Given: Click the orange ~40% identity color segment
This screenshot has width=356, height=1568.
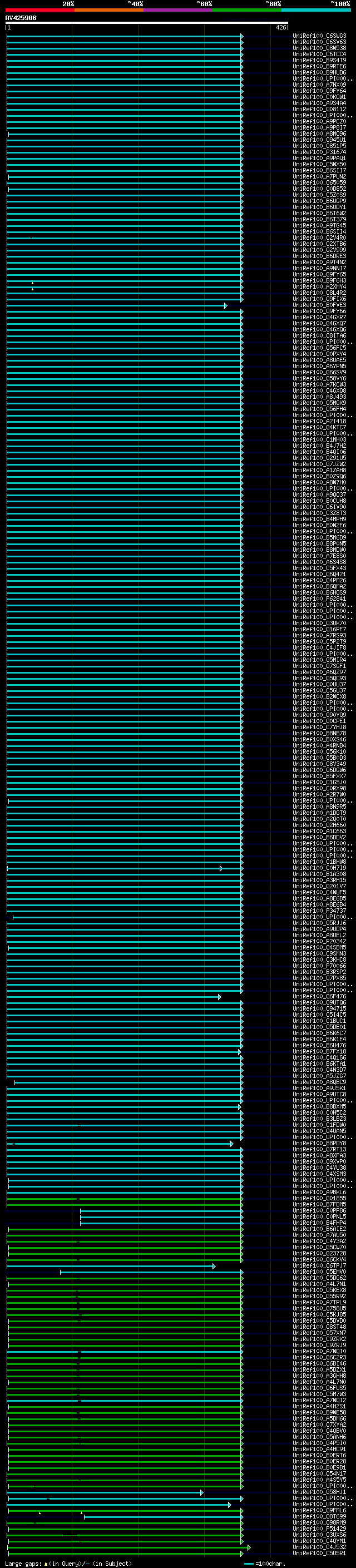Looking at the screenshot, I should tap(109, 10).
